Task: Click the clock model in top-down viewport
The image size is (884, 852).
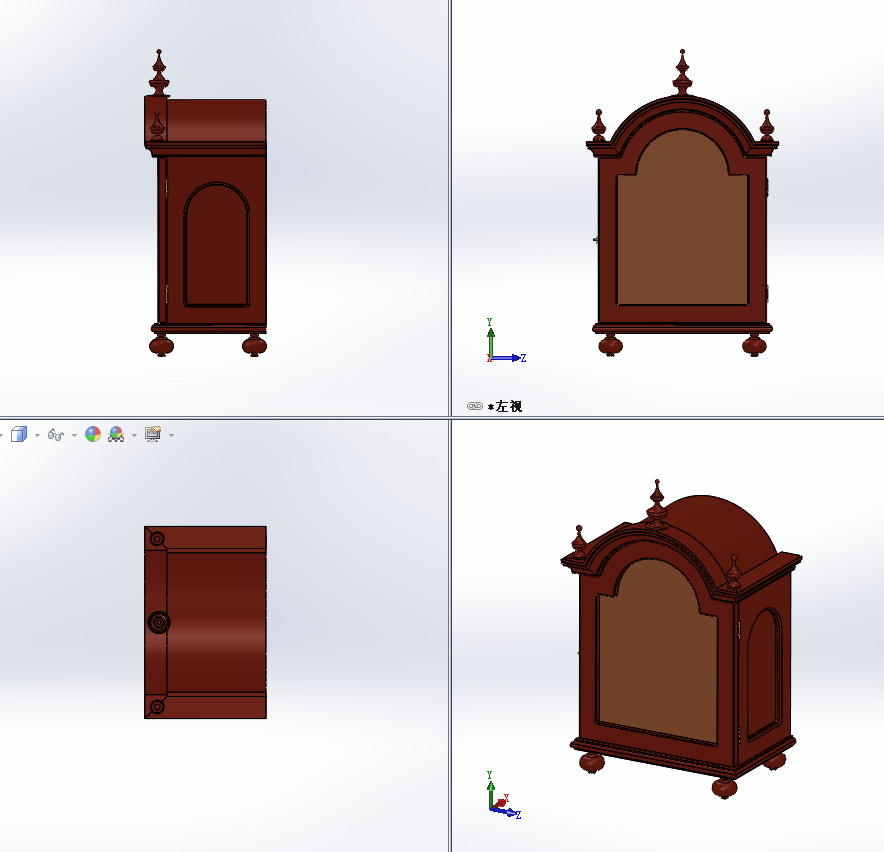Action: [x=205, y=623]
